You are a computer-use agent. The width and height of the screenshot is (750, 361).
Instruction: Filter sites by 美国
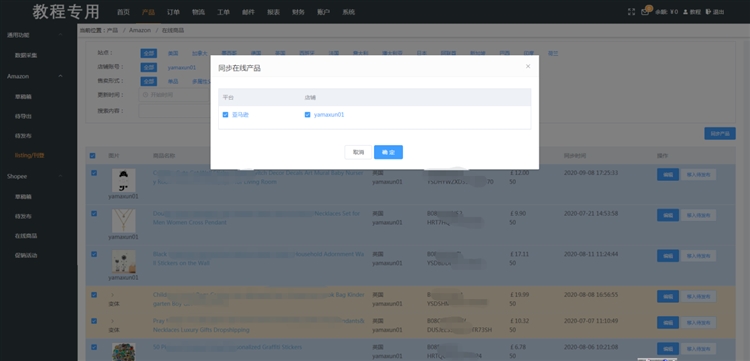click(x=173, y=54)
